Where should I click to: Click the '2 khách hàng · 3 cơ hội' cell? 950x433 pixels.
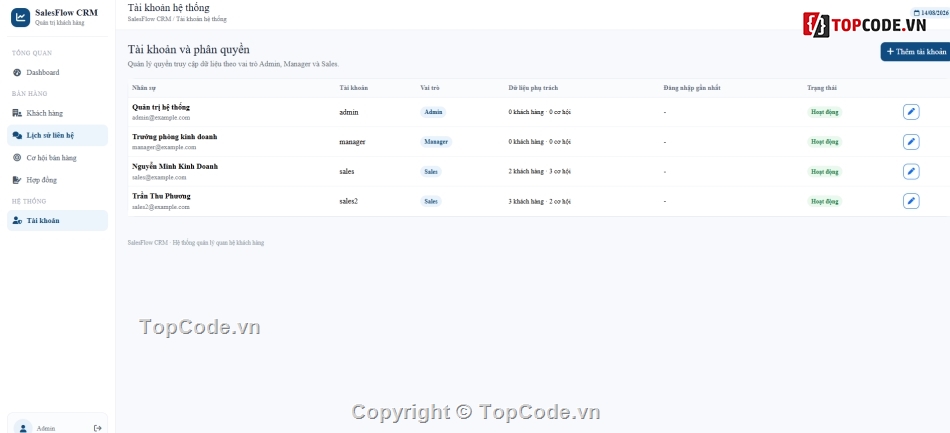click(539, 171)
